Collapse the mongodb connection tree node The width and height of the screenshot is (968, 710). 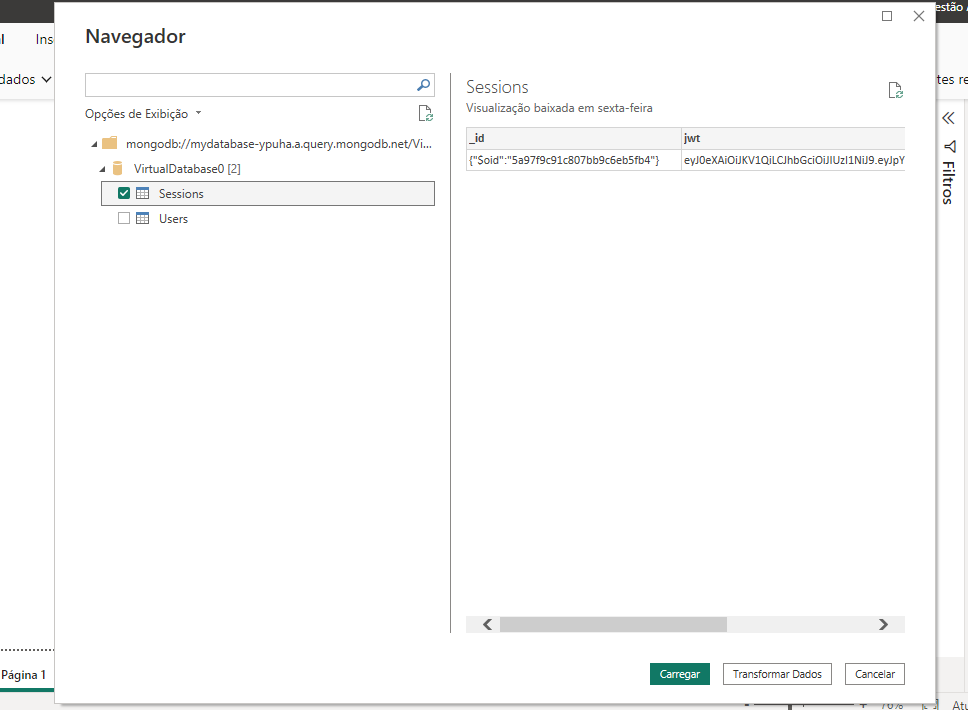point(94,144)
